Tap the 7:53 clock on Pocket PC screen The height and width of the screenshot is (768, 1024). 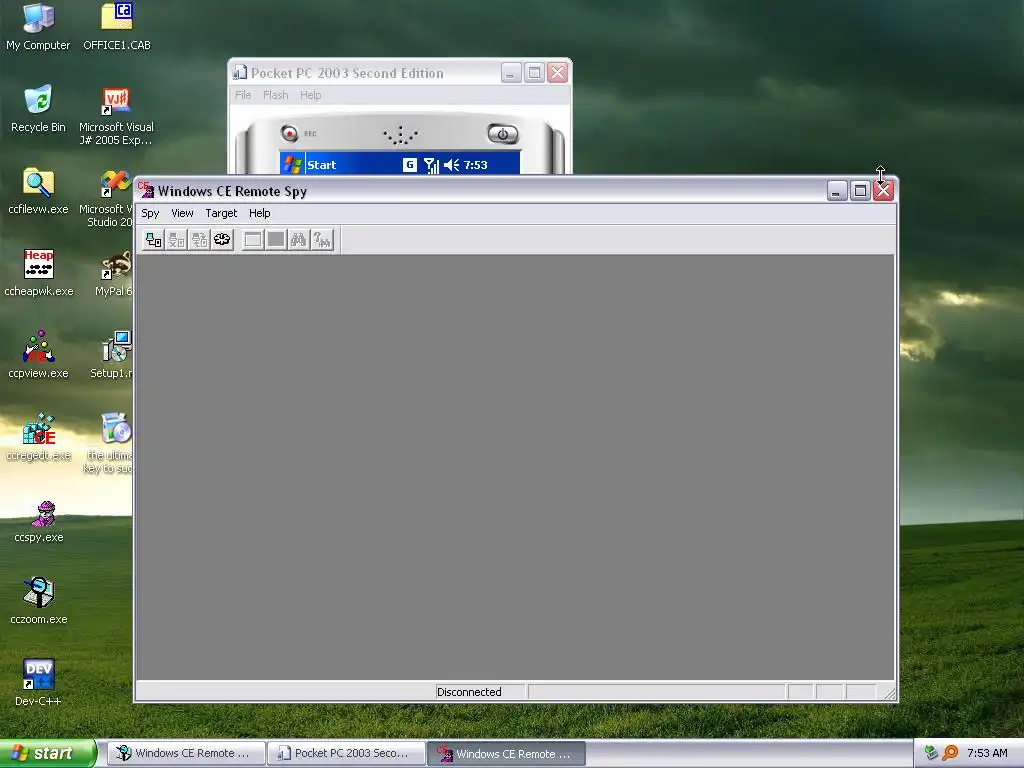(x=475, y=165)
